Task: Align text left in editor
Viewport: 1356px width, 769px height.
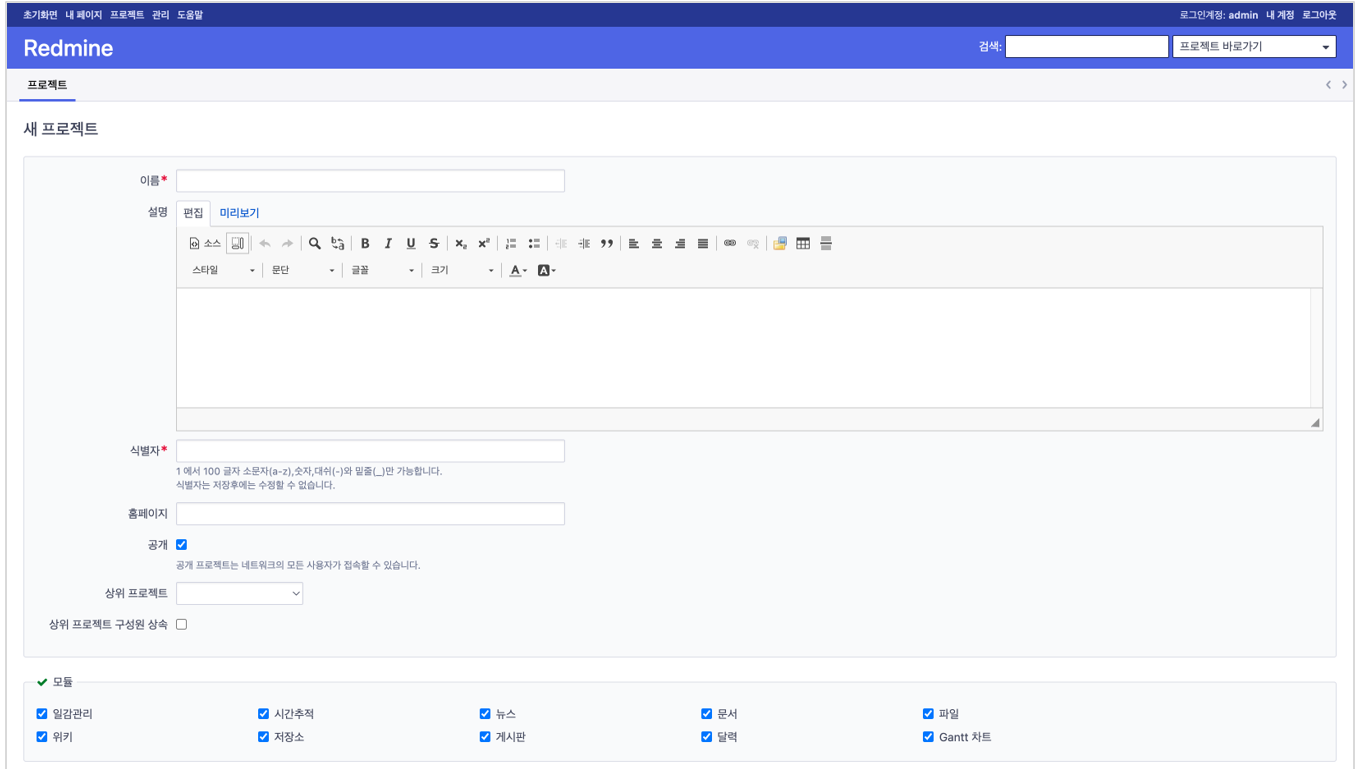Action: pos(634,243)
